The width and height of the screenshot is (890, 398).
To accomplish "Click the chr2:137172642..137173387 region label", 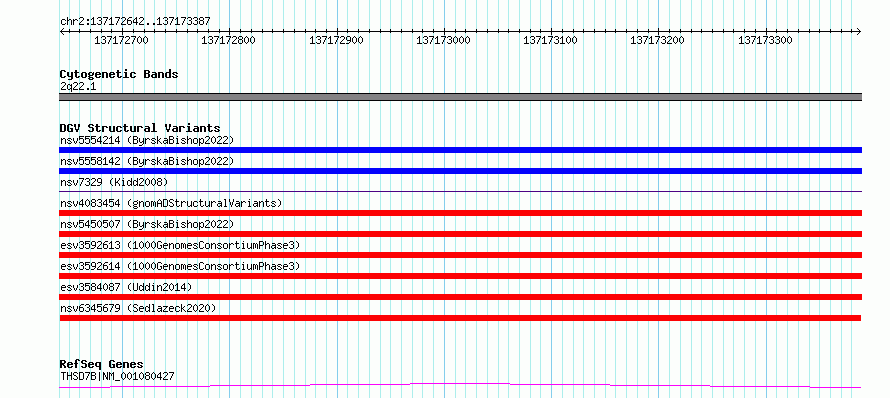I will (x=135, y=21).
